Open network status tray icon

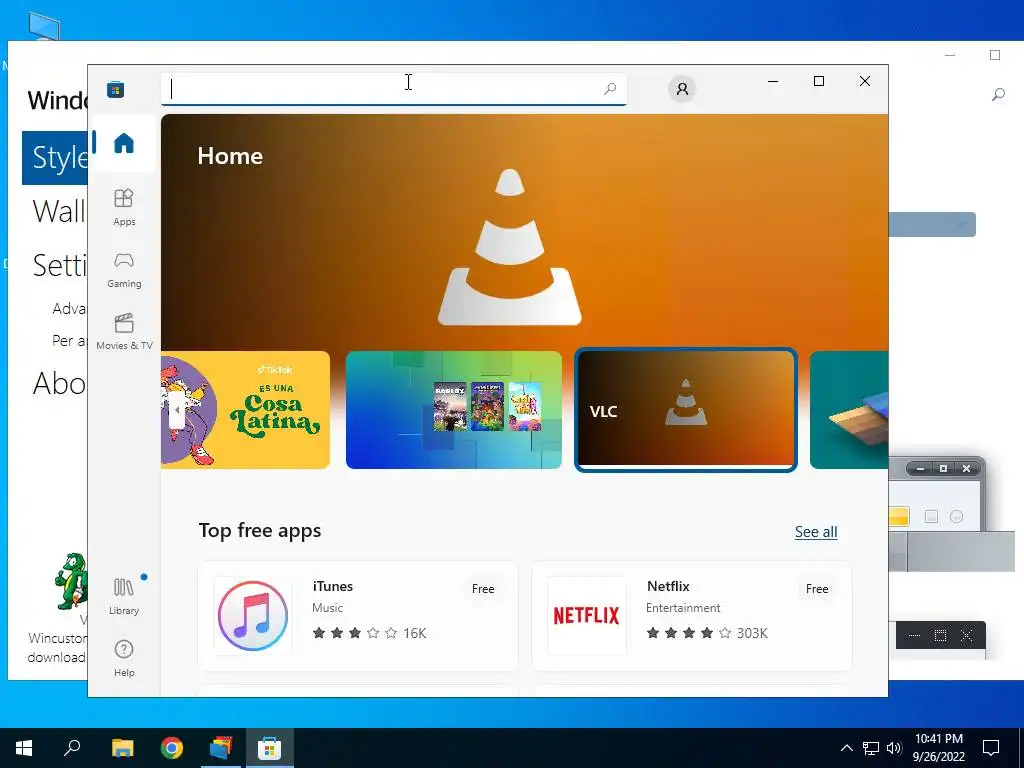pyautogui.click(x=871, y=748)
